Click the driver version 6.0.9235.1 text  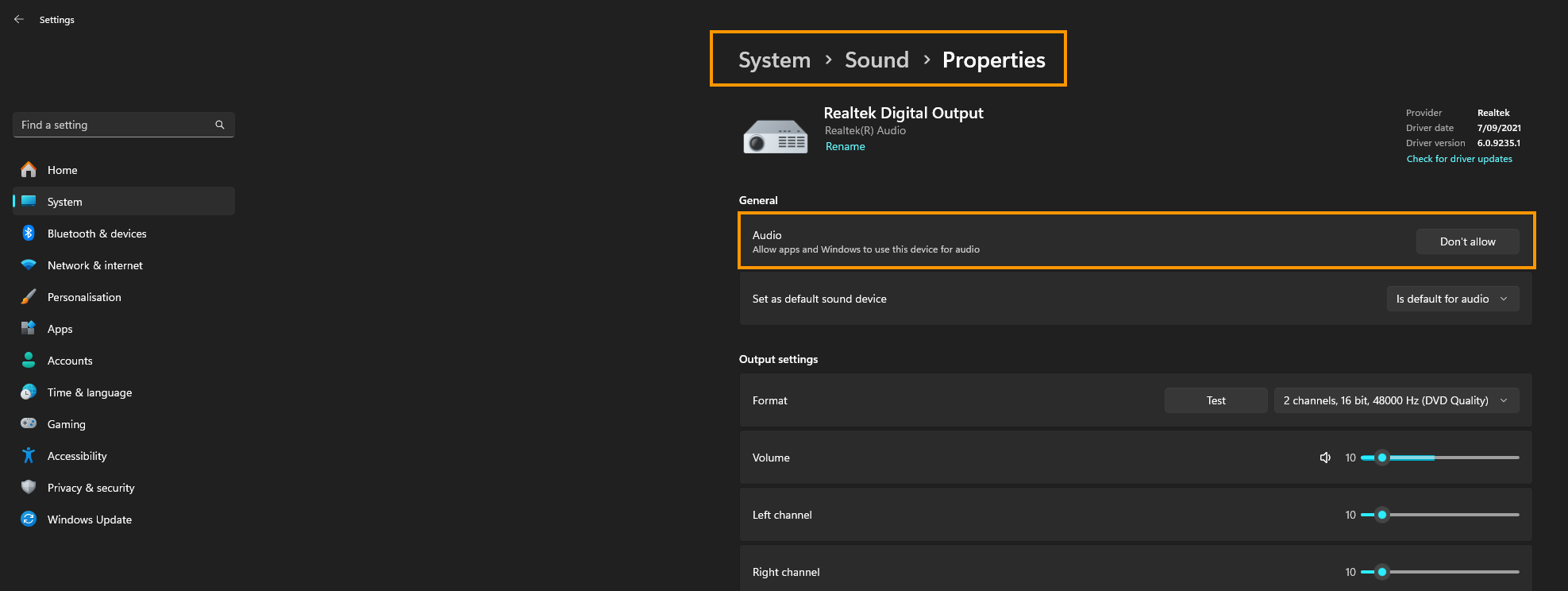[1499, 143]
